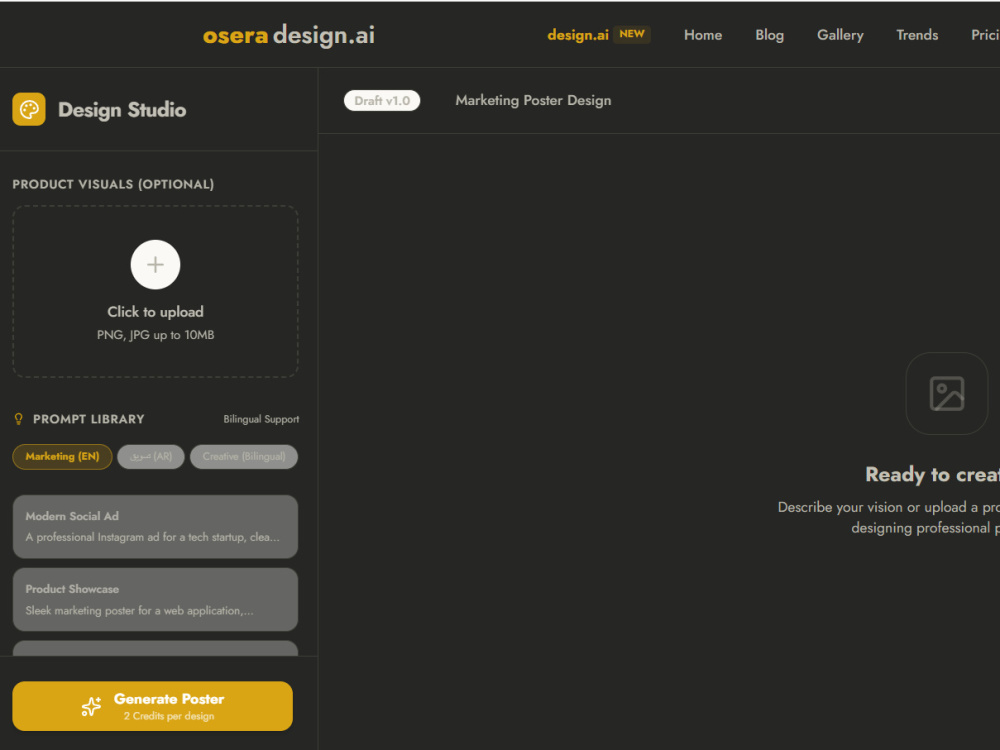
Task: Click the '2 Credits per design' text
Action: 169,716
